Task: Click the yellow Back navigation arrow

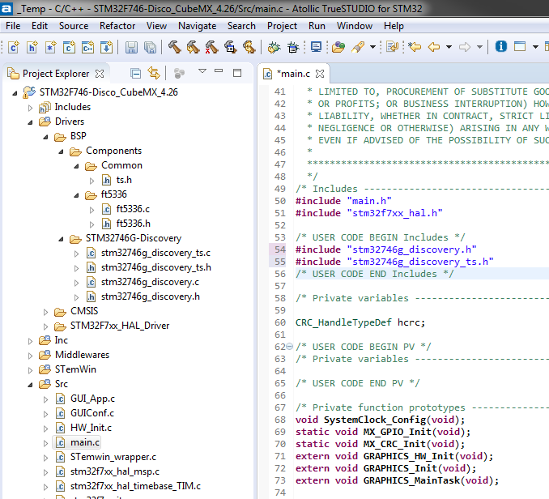Action: coord(434,47)
